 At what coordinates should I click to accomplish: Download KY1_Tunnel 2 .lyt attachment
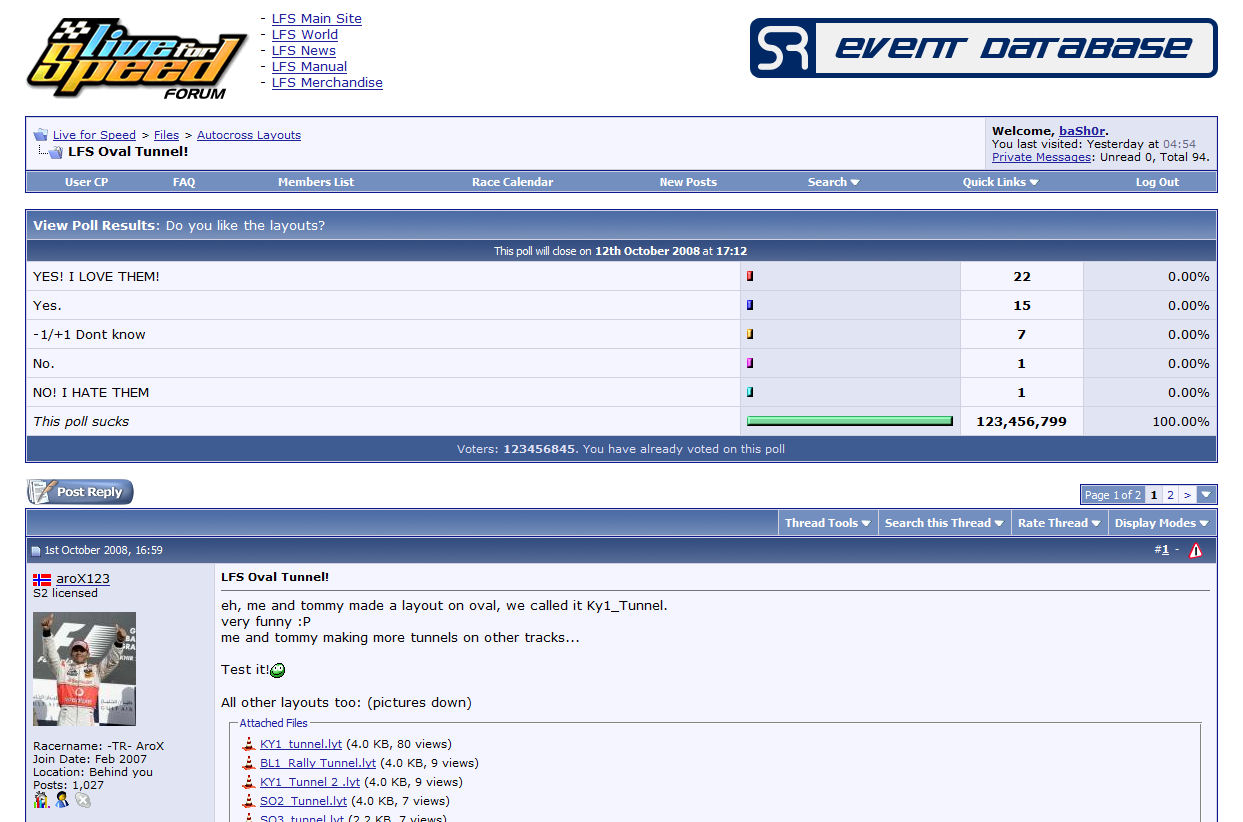point(310,782)
